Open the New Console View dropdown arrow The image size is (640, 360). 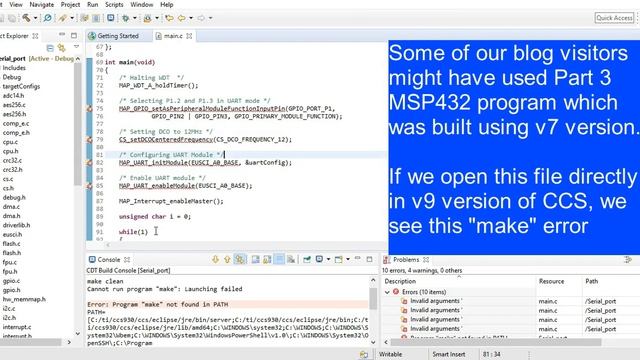(x=348, y=259)
